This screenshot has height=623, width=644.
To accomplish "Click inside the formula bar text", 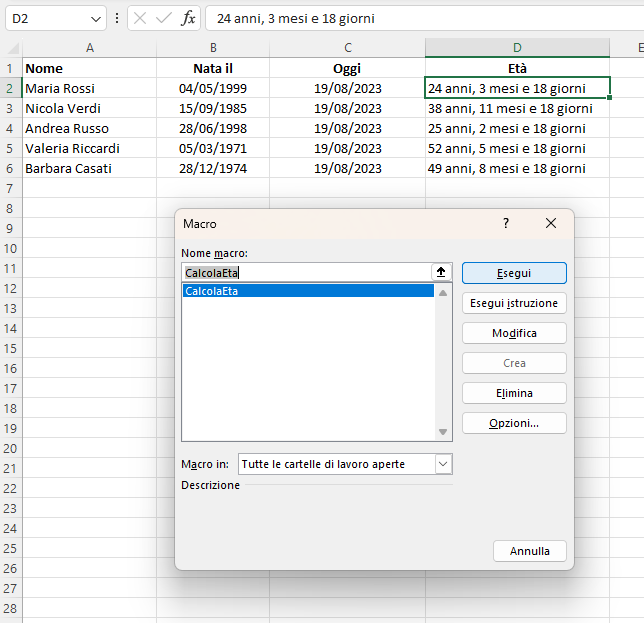I will click(x=295, y=18).
